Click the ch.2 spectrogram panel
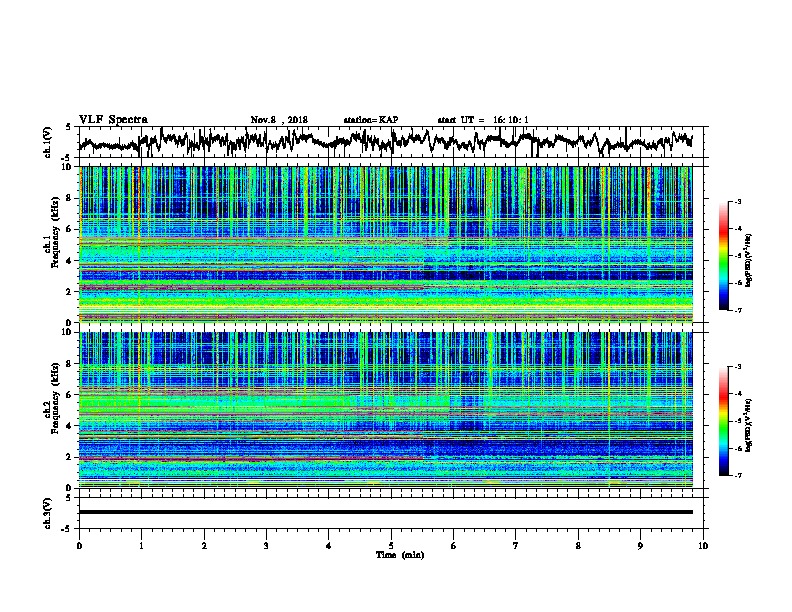The image size is (792, 612). 385,410
